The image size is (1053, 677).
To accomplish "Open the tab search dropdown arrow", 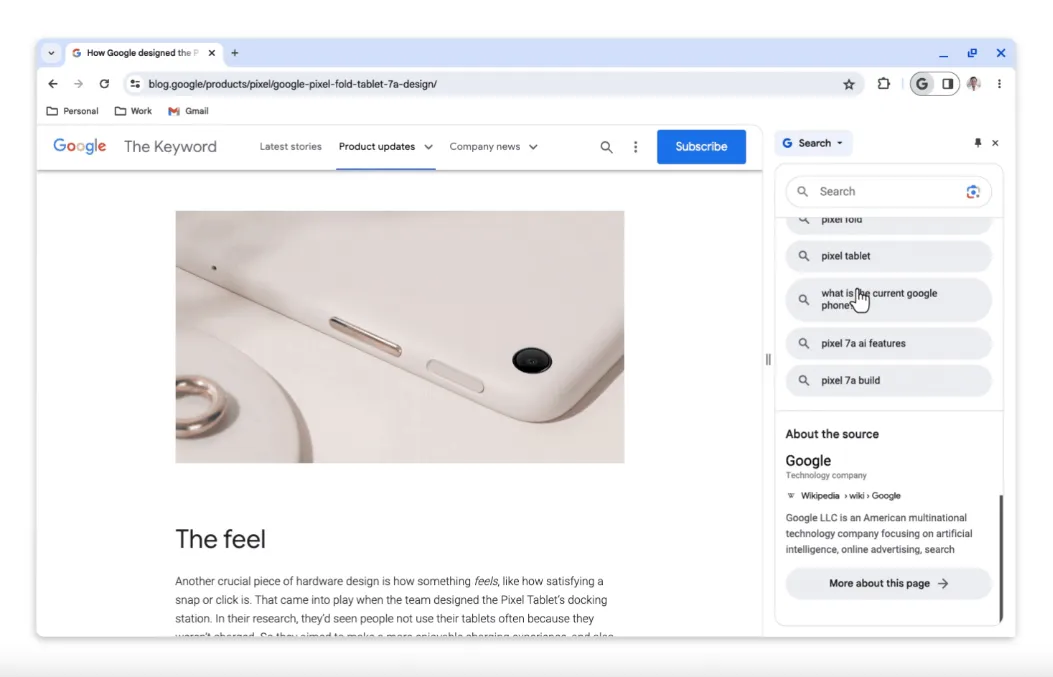I will 51,53.
